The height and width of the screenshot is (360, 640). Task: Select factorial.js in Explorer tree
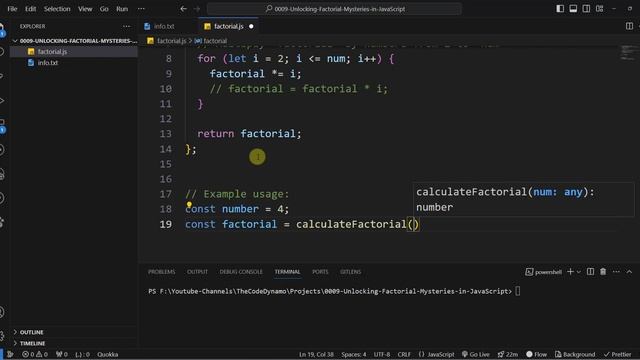click(74, 52)
